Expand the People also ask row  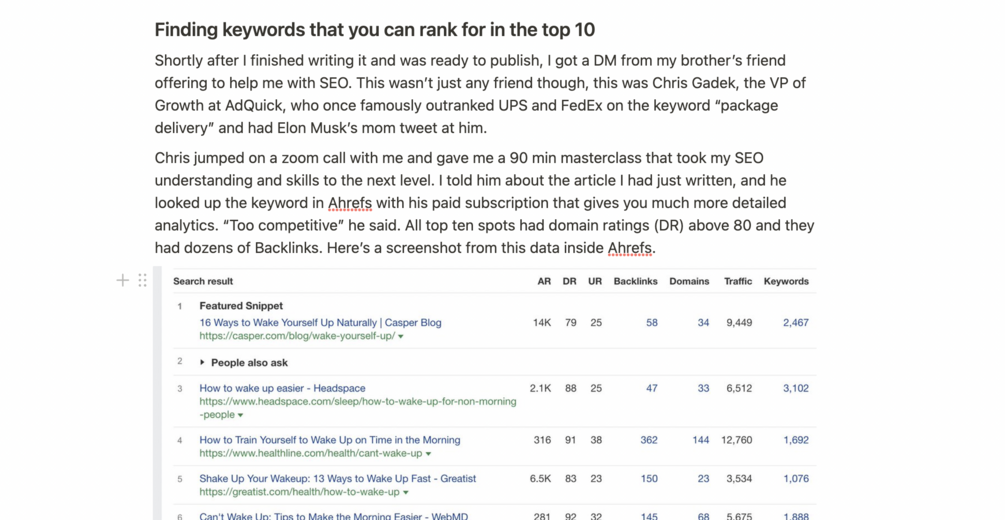tap(202, 362)
